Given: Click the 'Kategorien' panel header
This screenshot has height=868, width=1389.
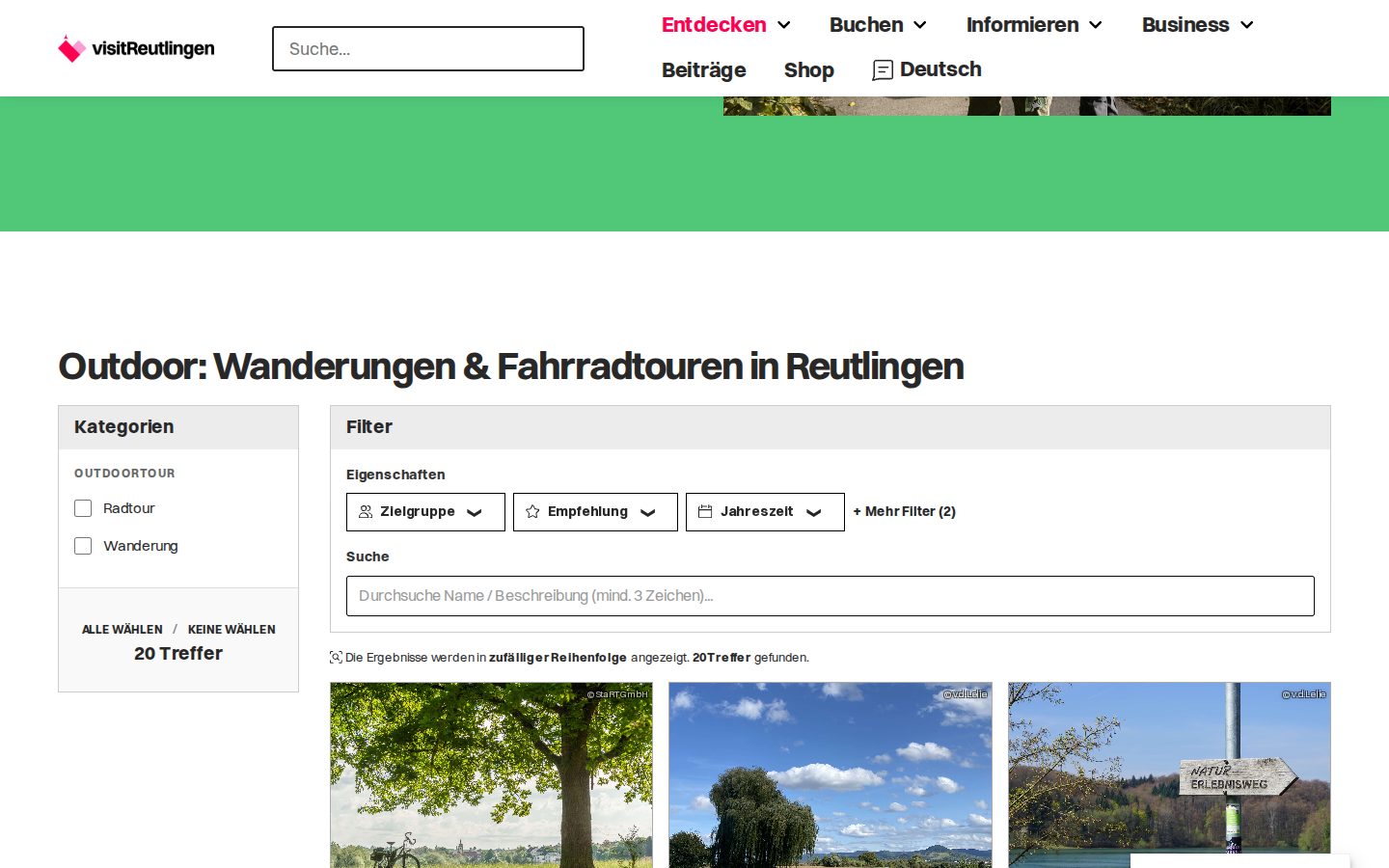Looking at the screenshot, I should click(178, 427).
